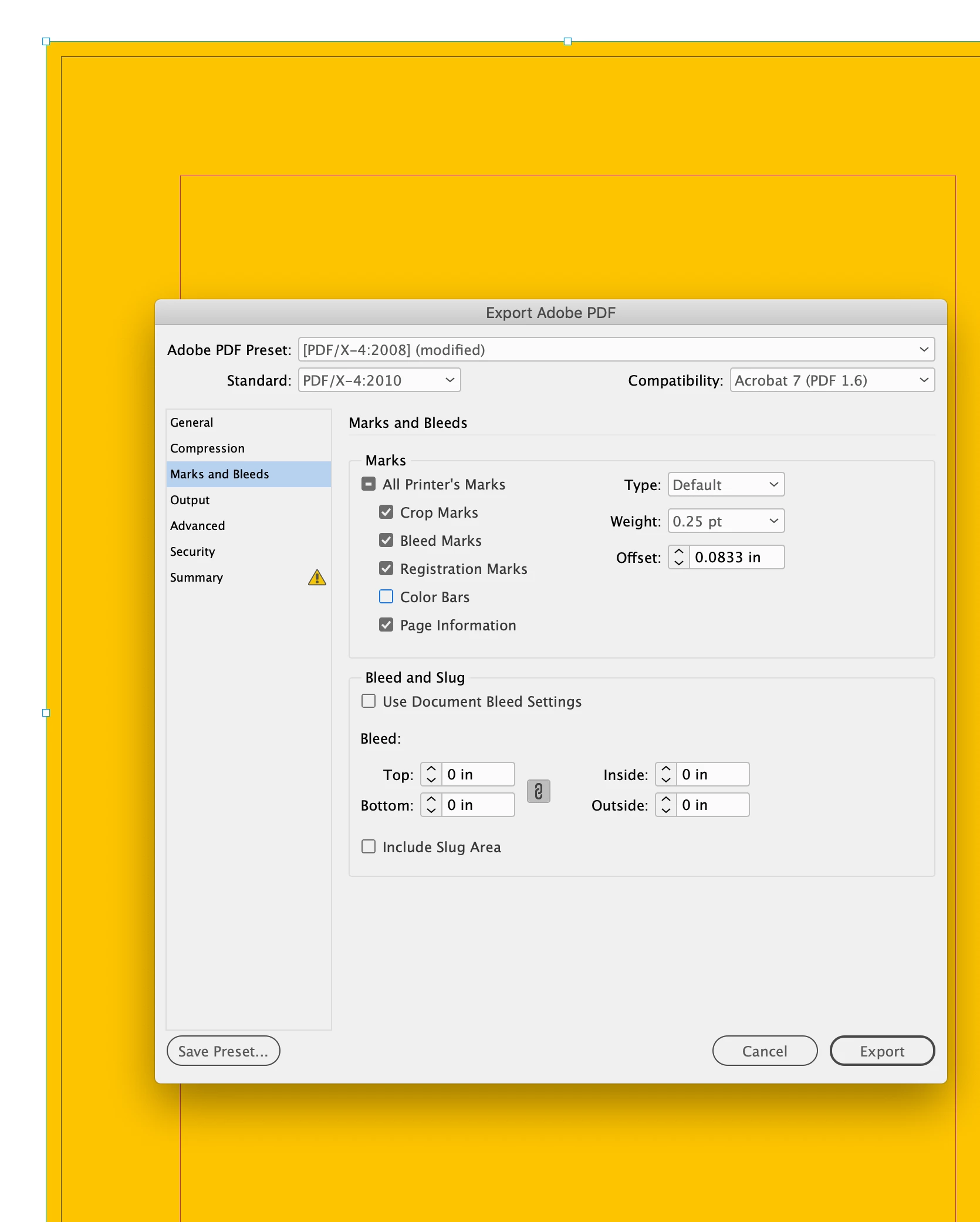Screen dimensions: 980x1222
Task: Select Output in the sidebar
Action: point(249,500)
